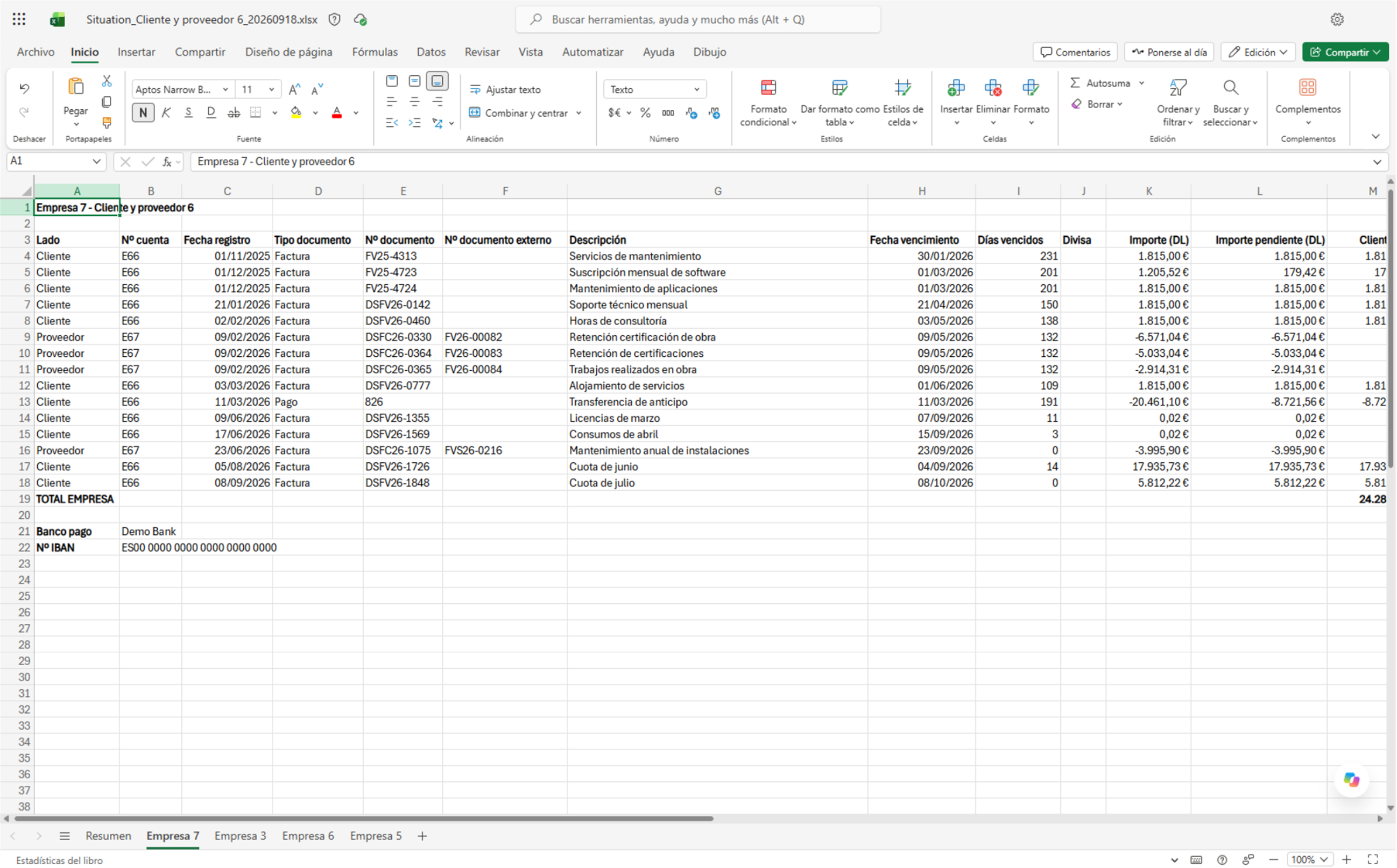This screenshot has width=1397, height=868.
Task: Apply percent style icon
Action: click(x=646, y=113)
